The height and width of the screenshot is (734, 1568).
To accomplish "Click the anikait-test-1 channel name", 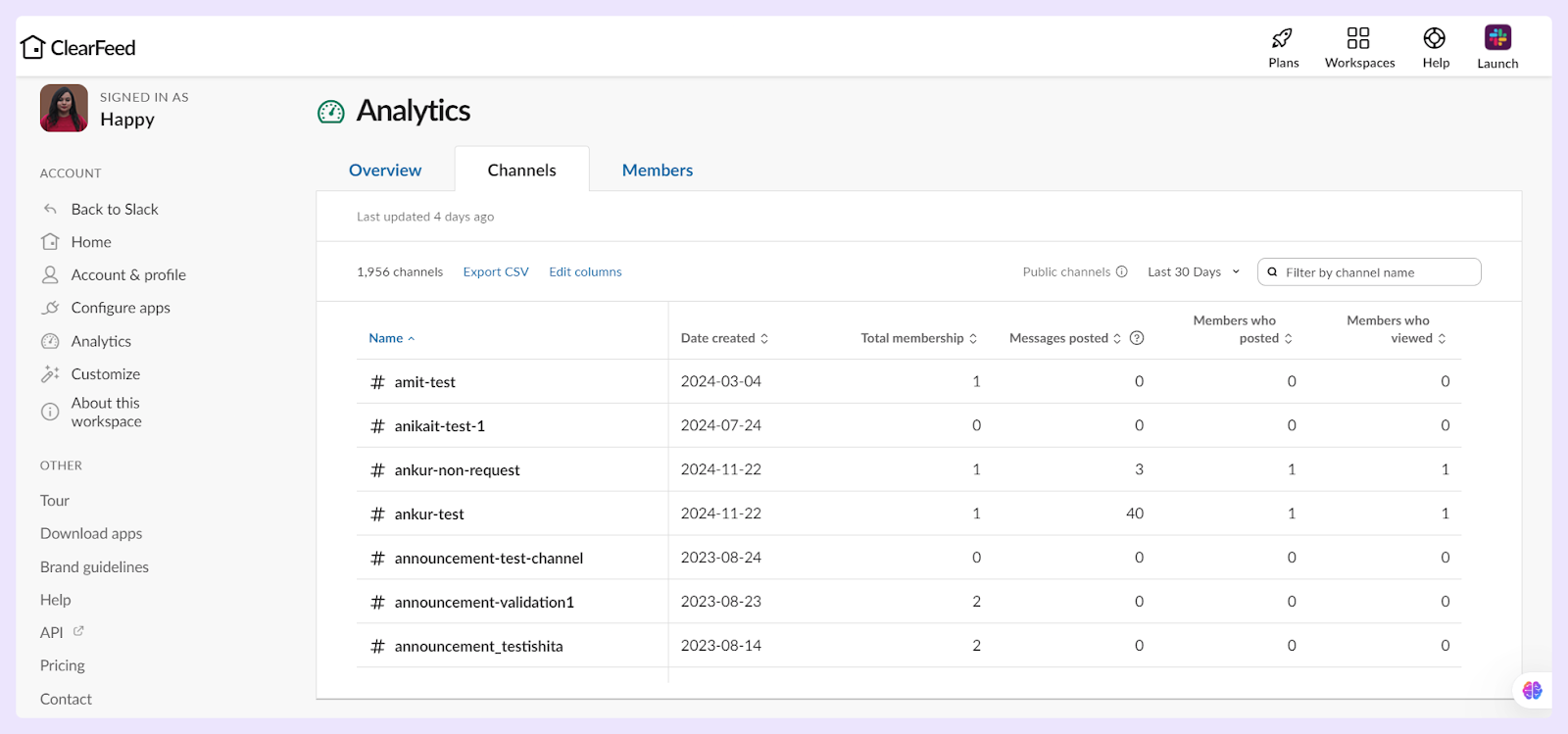I will (x=439, y=426).
